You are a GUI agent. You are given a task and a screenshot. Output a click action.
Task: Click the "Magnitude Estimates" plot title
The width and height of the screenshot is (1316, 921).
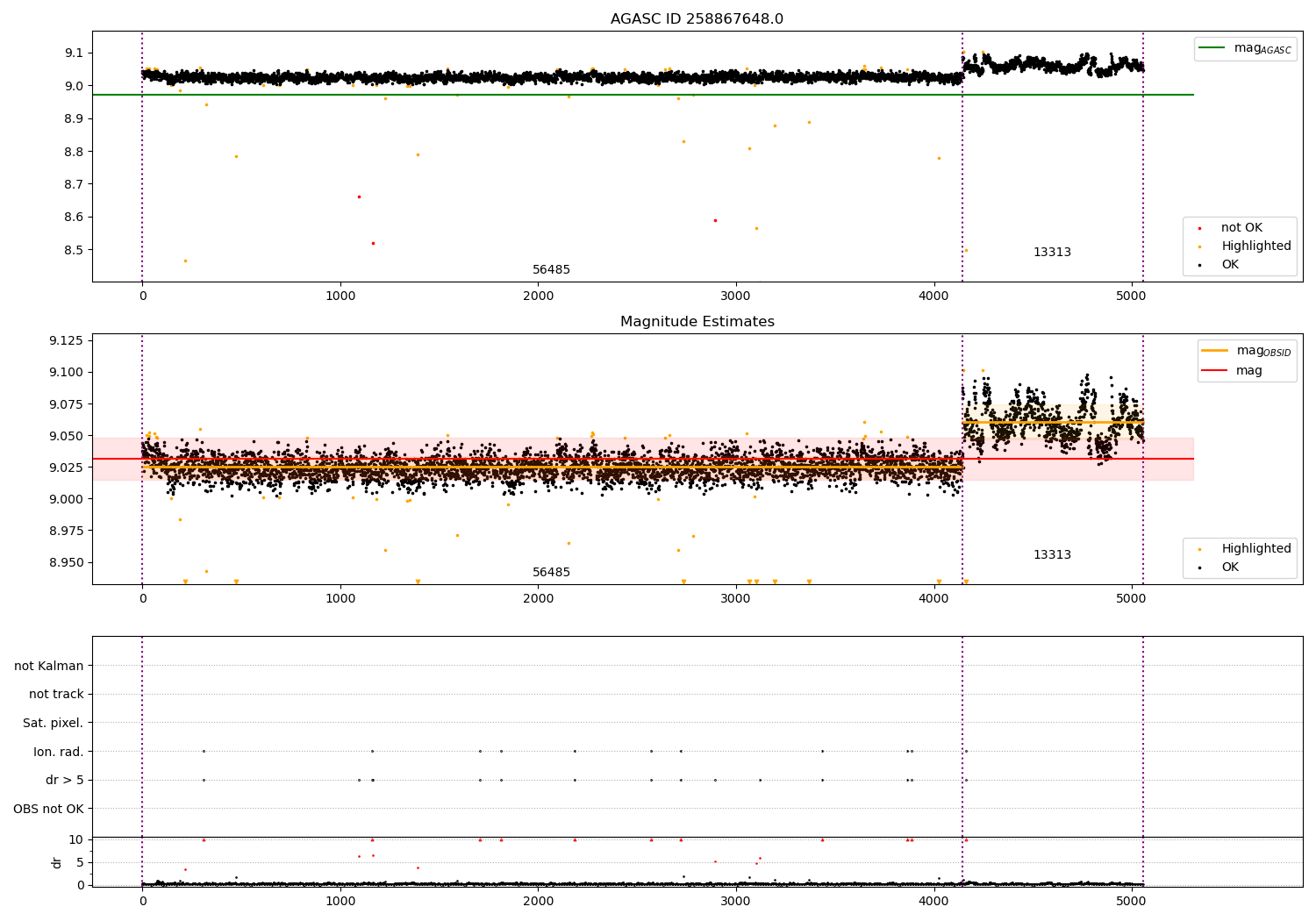coord(697,322)
